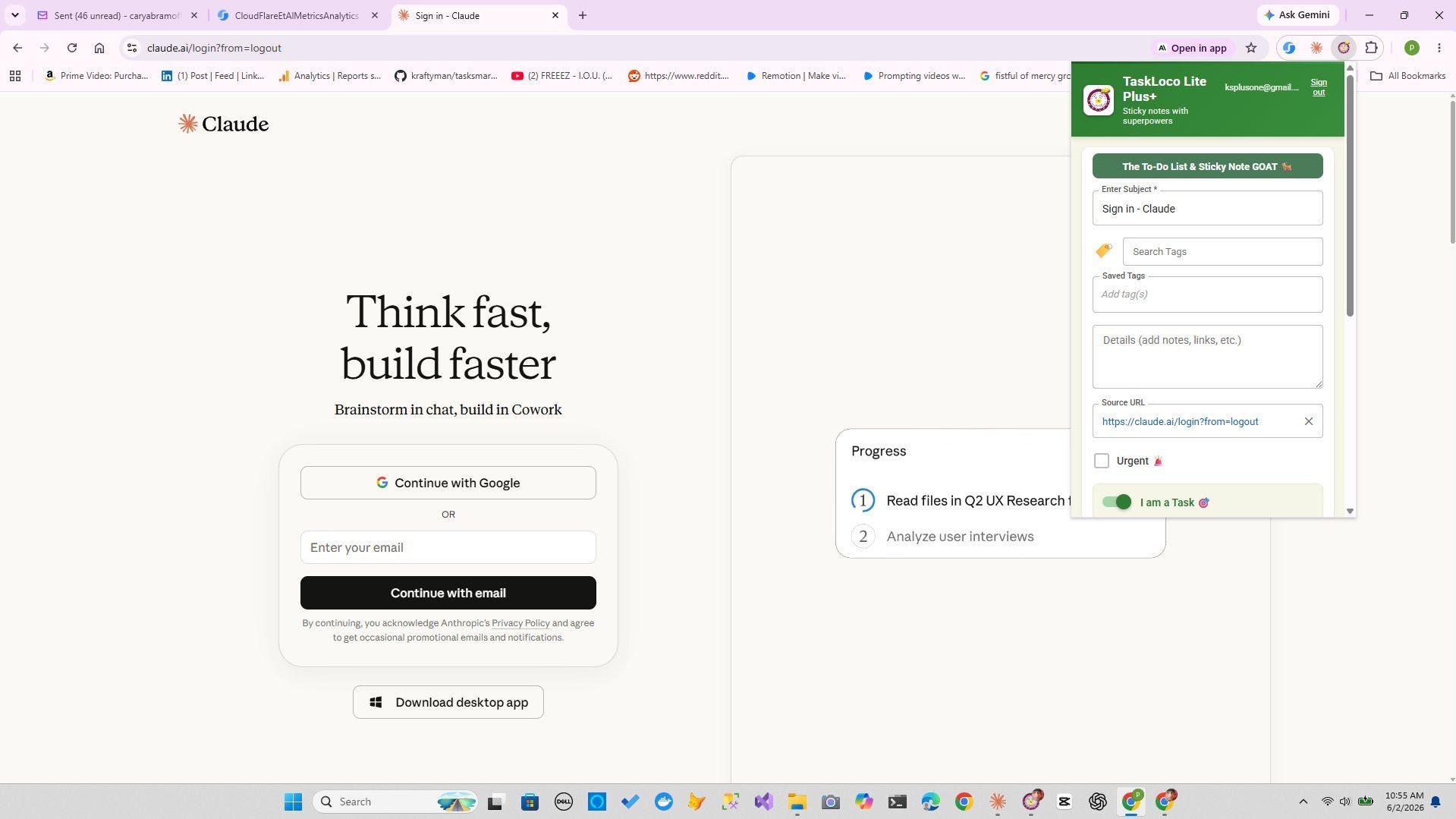This screenshot has height=819, width=1456.
Task: Open the All Bookmarks folder
Action: tap(1407, 76)
